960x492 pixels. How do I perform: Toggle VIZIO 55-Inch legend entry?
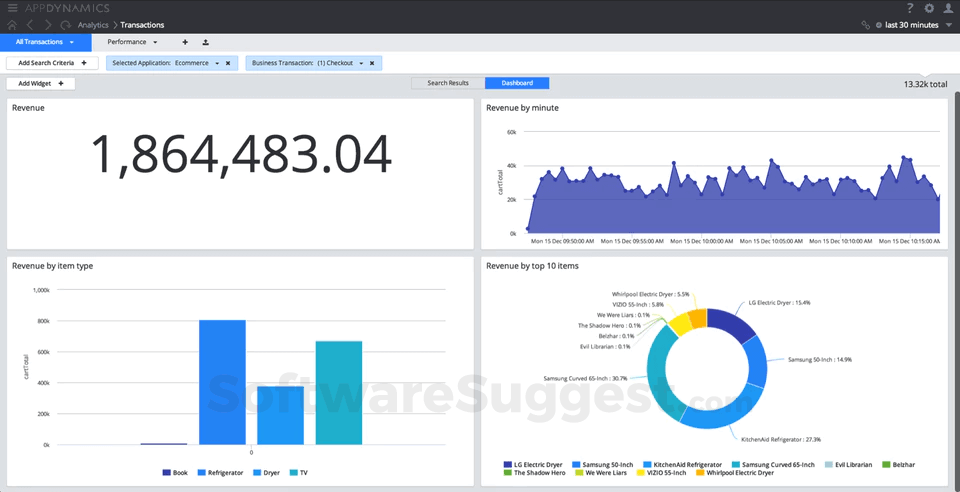[661, 473]
